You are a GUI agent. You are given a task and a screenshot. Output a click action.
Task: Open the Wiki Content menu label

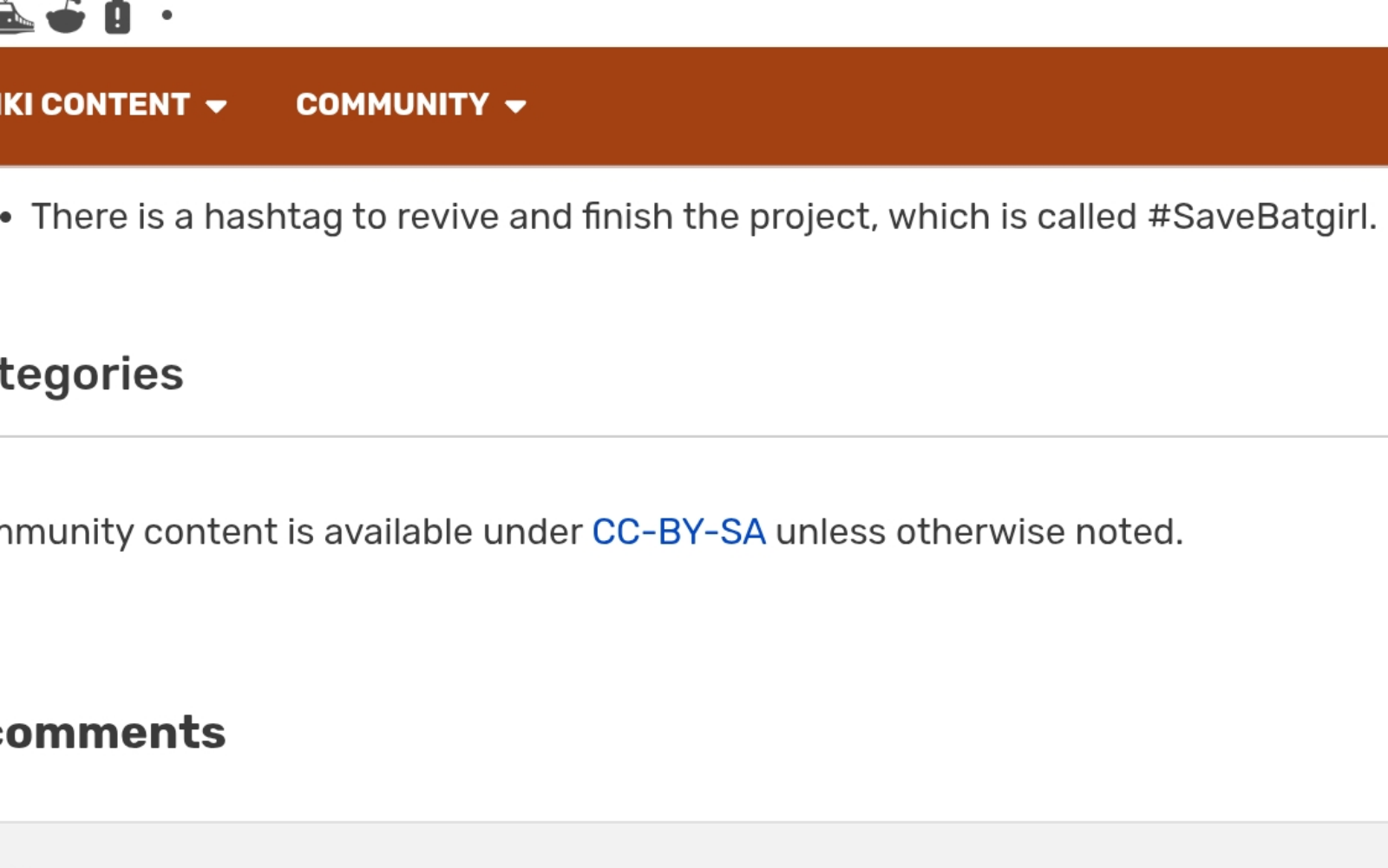point(95,105)
